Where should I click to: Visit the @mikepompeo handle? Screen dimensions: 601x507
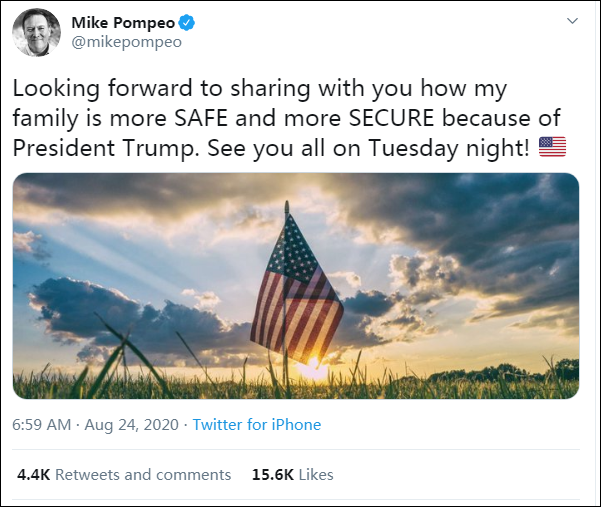tap(126, 43)
